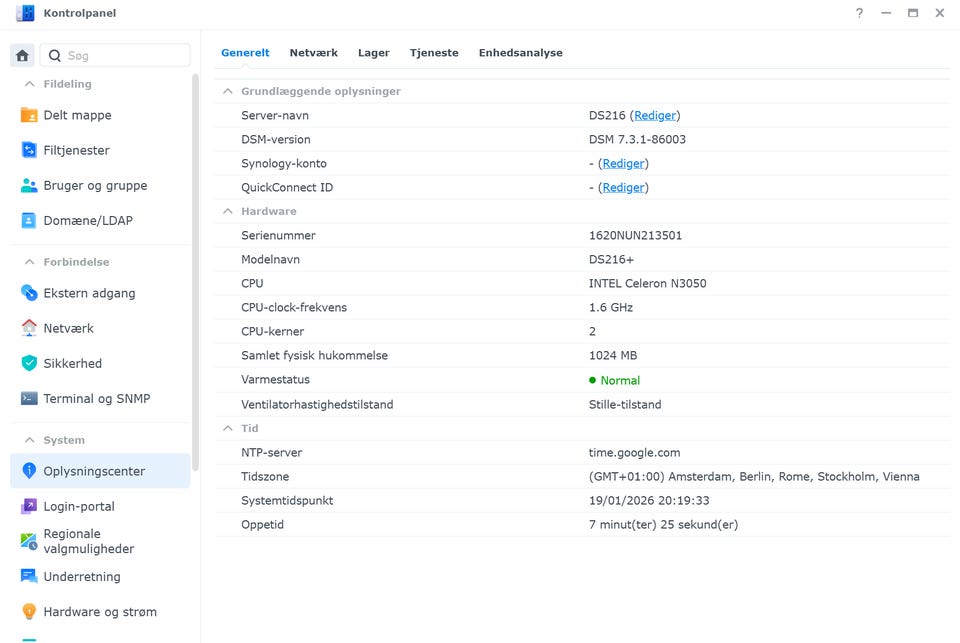Select serial number 1620NUN213501
This screenshot has width=960, height=643.
636,236
